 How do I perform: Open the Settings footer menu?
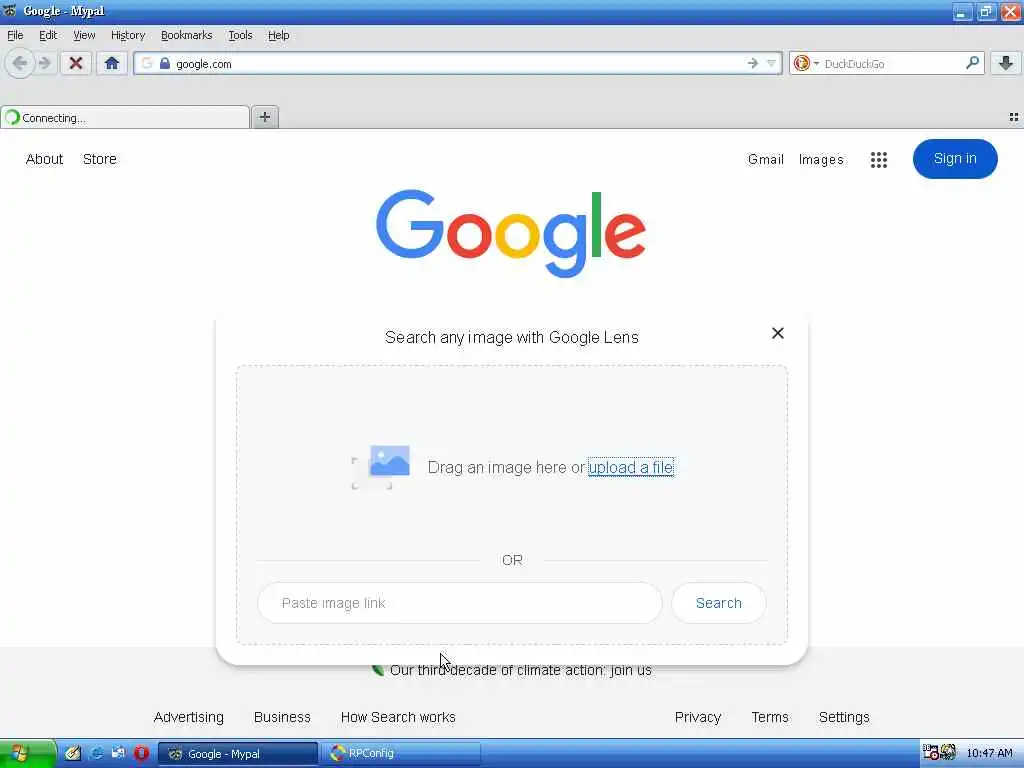(x=844, y=717)
